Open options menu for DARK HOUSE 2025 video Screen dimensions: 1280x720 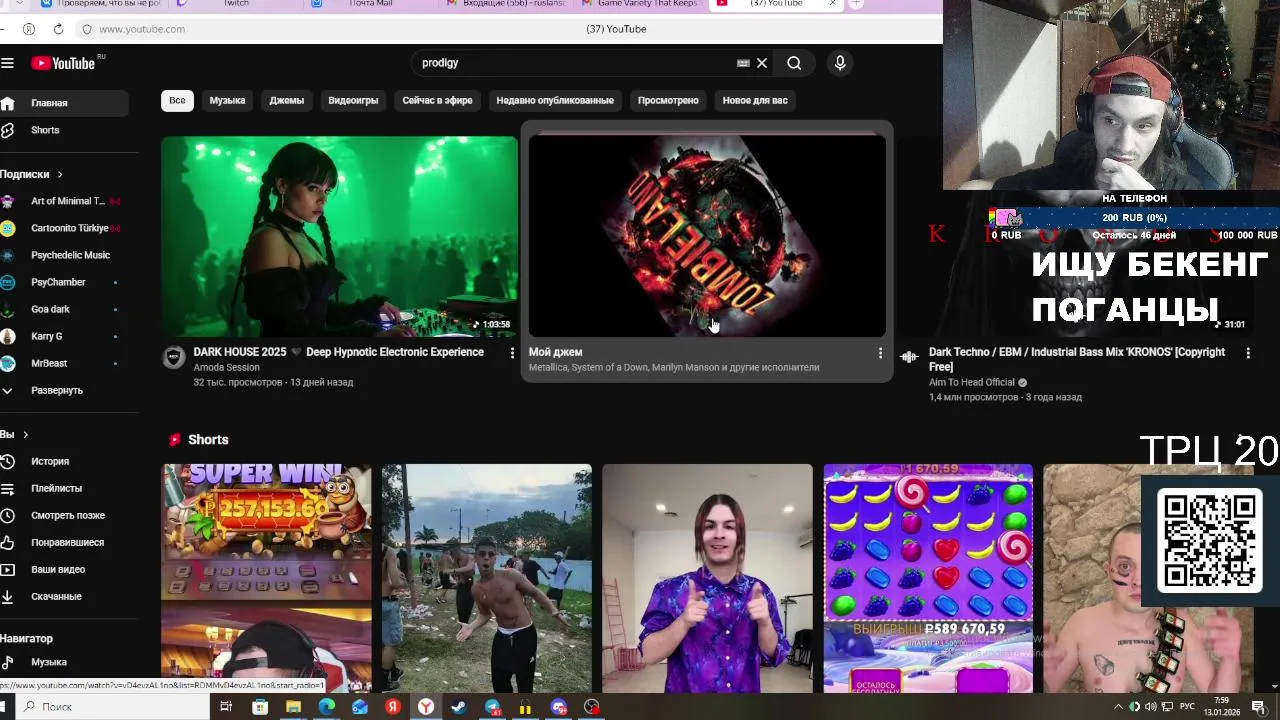tap(512, 353)
